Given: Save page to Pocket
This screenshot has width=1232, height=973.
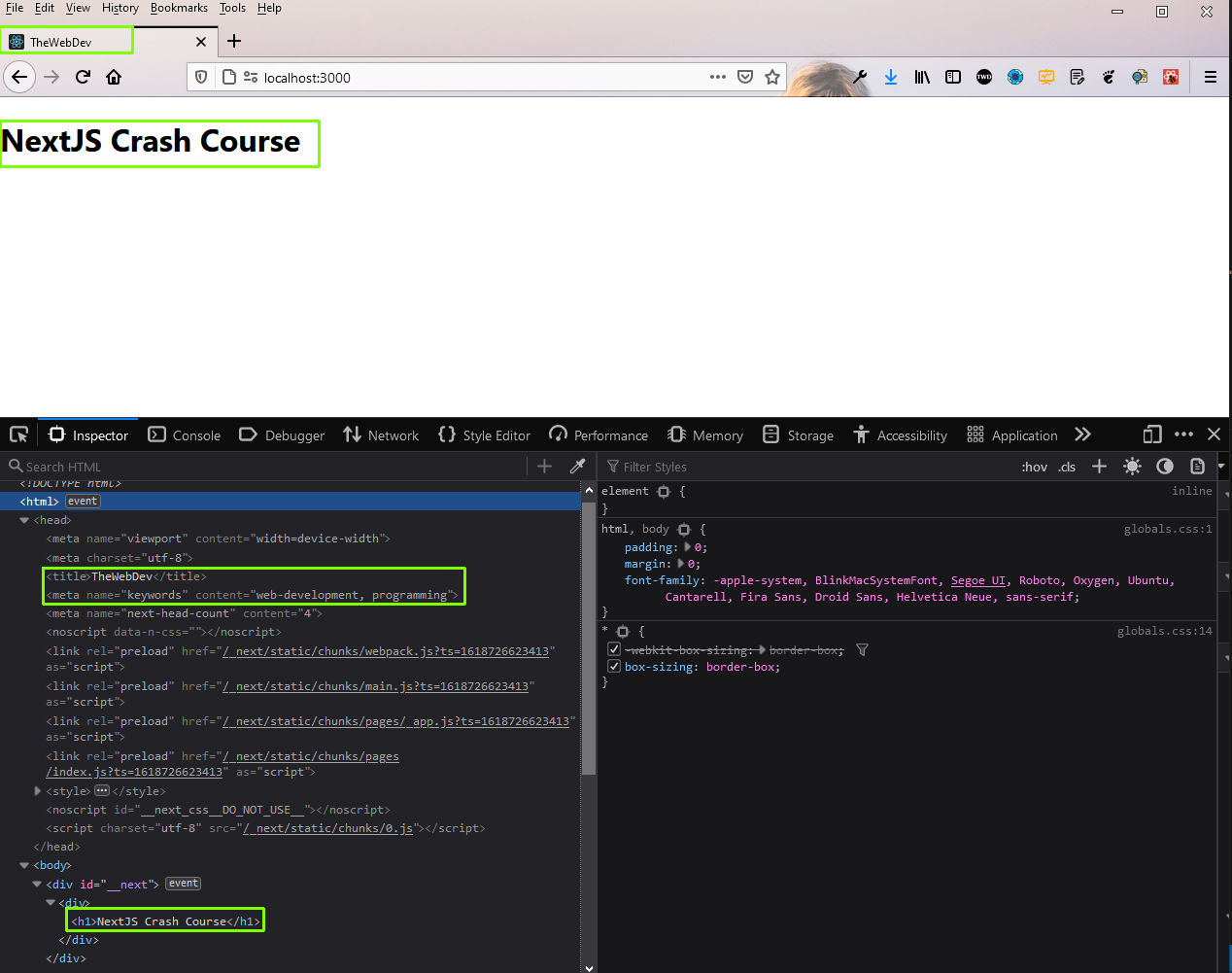Looking at the screenshot, I should click(x=745, y=77).
